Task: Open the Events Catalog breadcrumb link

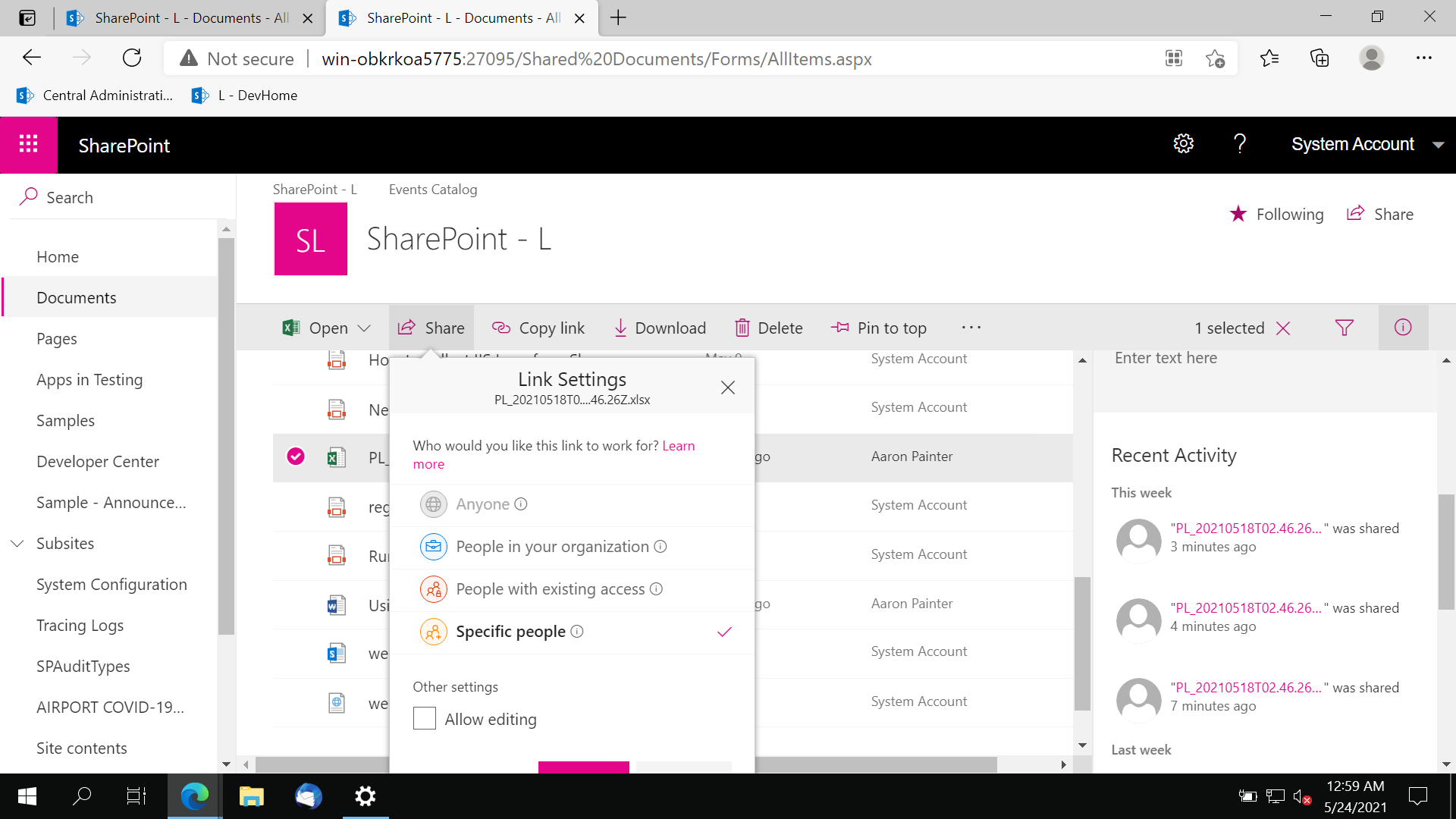Action: [433, 190]
